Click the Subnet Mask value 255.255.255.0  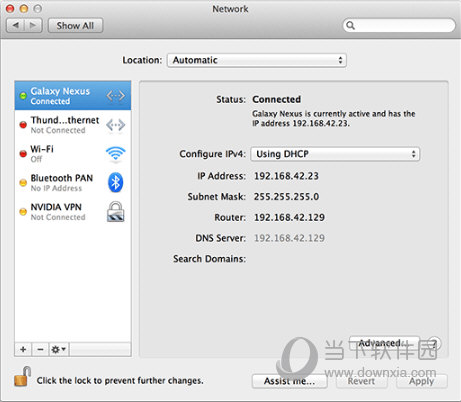point(286,197)
